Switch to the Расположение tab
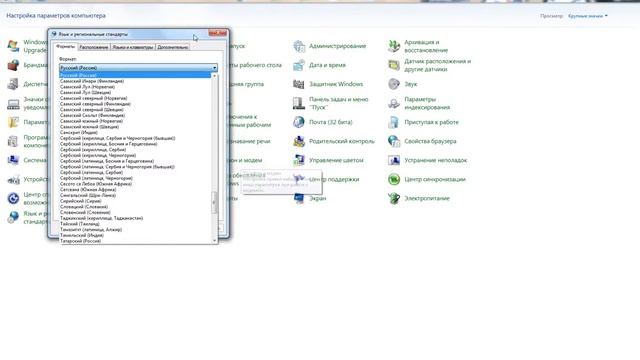This screenshot has width=640, height=360. (x=93, y=47)
